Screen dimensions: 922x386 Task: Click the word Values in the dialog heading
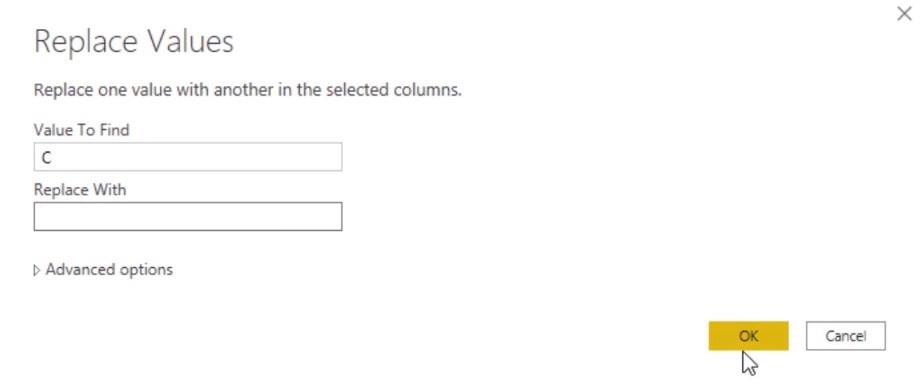click(x=189, y=42)
